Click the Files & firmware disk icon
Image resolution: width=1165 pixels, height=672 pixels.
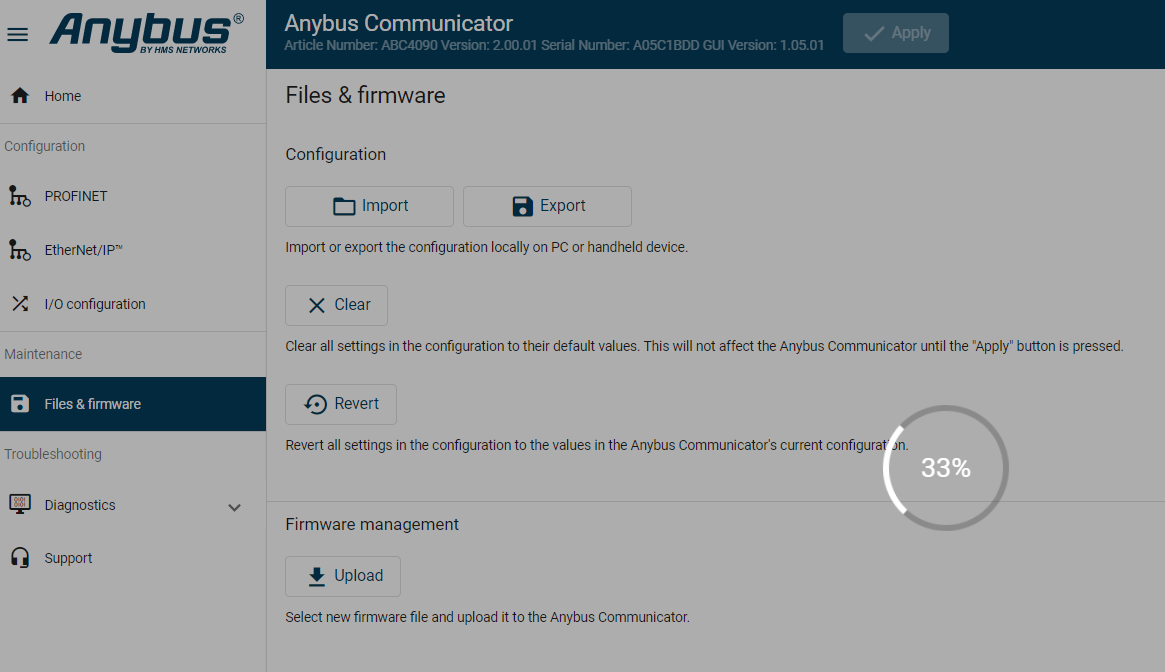point(20,404)
